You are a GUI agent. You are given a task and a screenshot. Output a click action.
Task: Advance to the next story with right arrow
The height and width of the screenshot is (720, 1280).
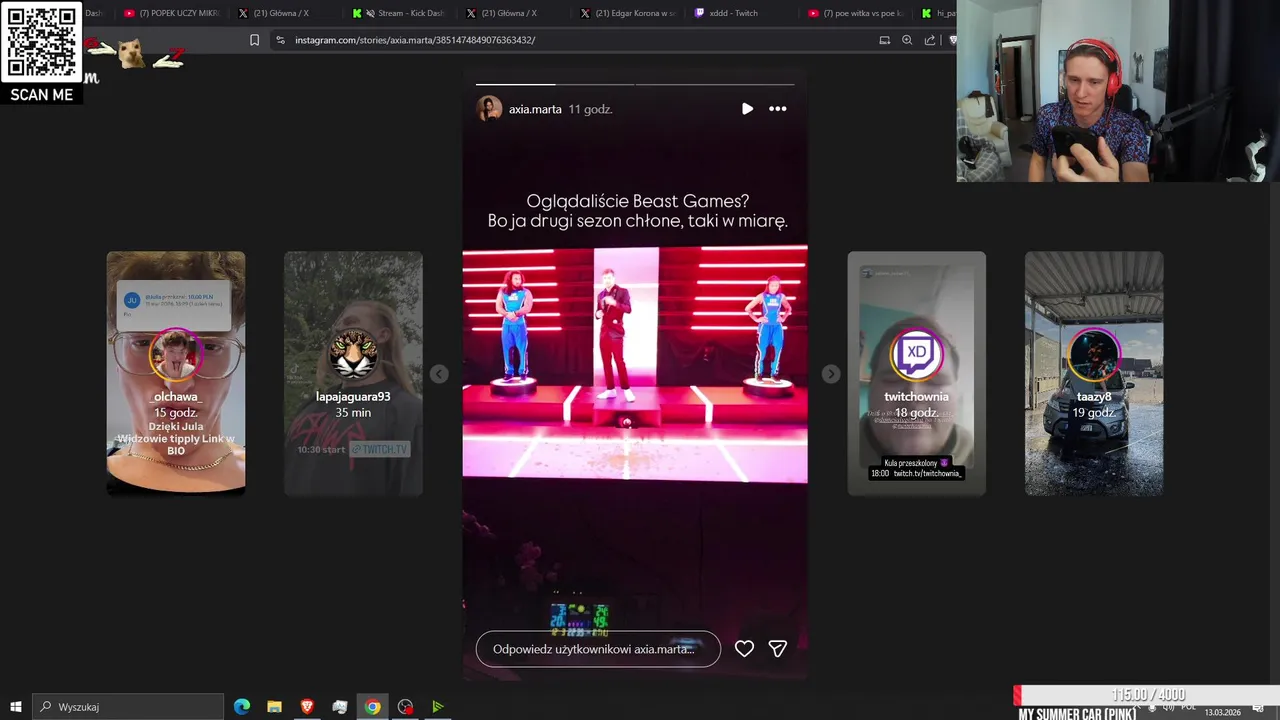831,374
